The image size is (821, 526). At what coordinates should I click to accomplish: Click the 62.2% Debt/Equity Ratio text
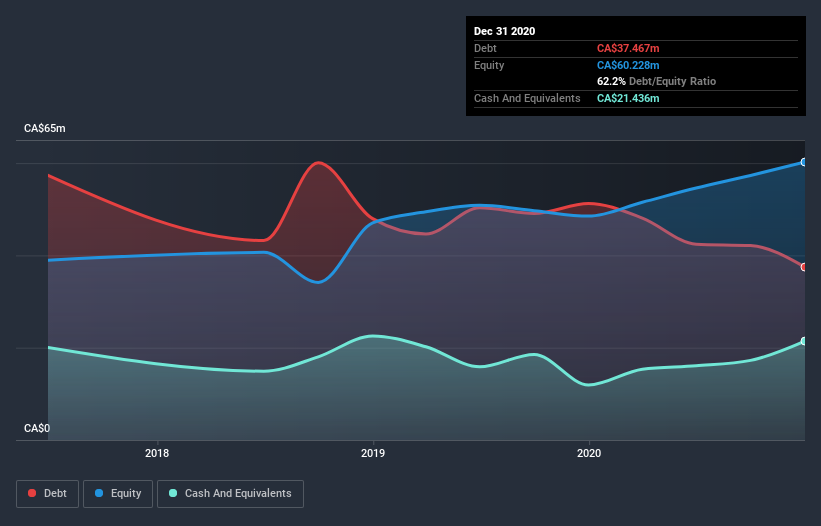(656, 81)
